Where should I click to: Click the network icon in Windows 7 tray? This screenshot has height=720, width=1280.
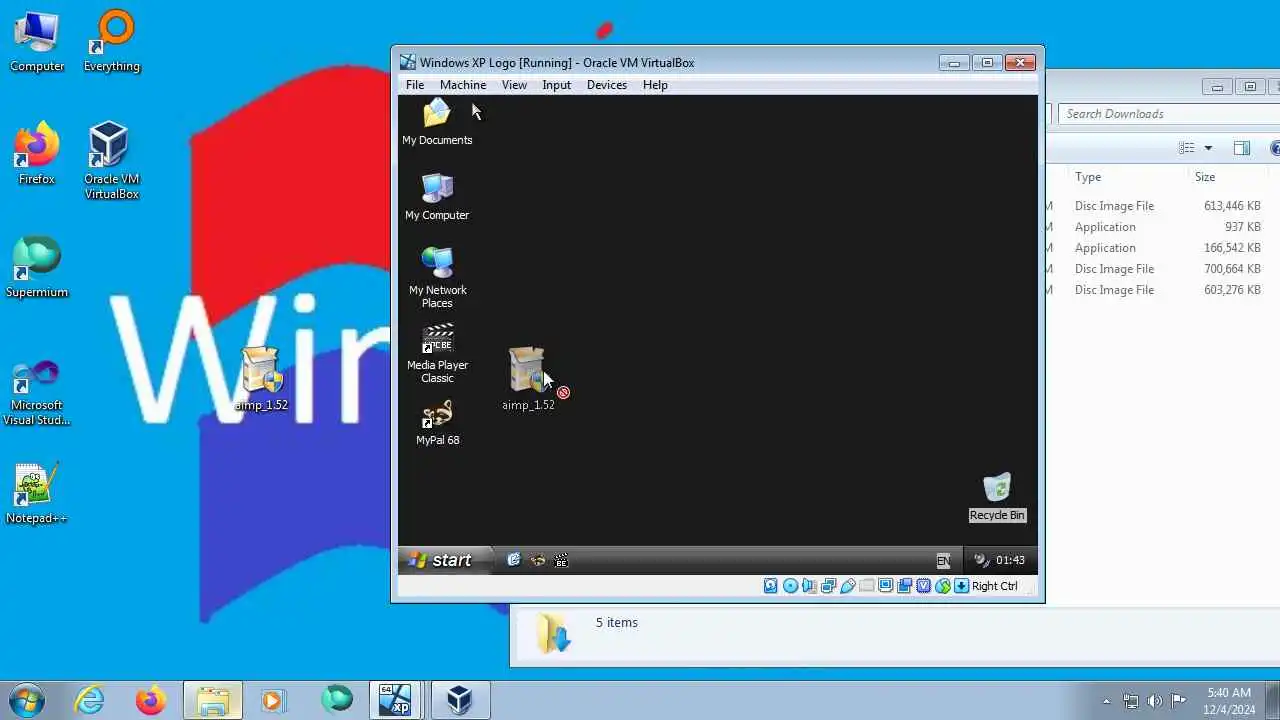click(1131, 701)
